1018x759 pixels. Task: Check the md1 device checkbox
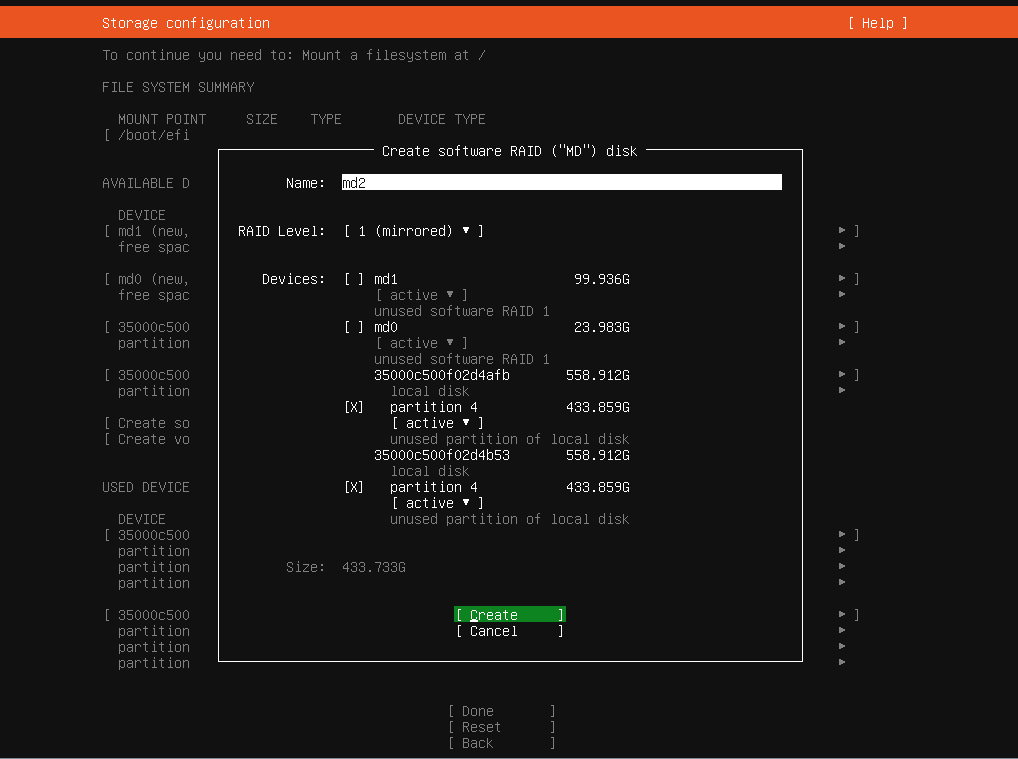pyautogui.click(x=354, y=279)
